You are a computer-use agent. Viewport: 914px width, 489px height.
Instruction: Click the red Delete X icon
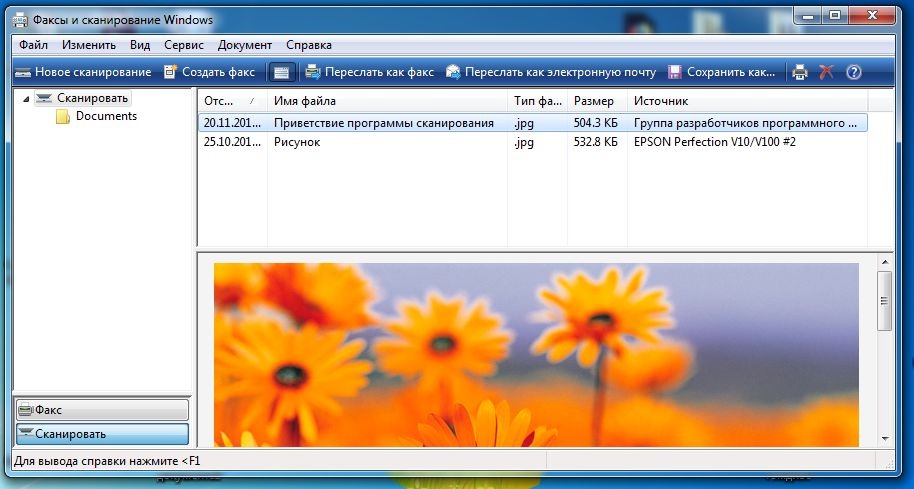pyautogui.click(x=826, y=72)
